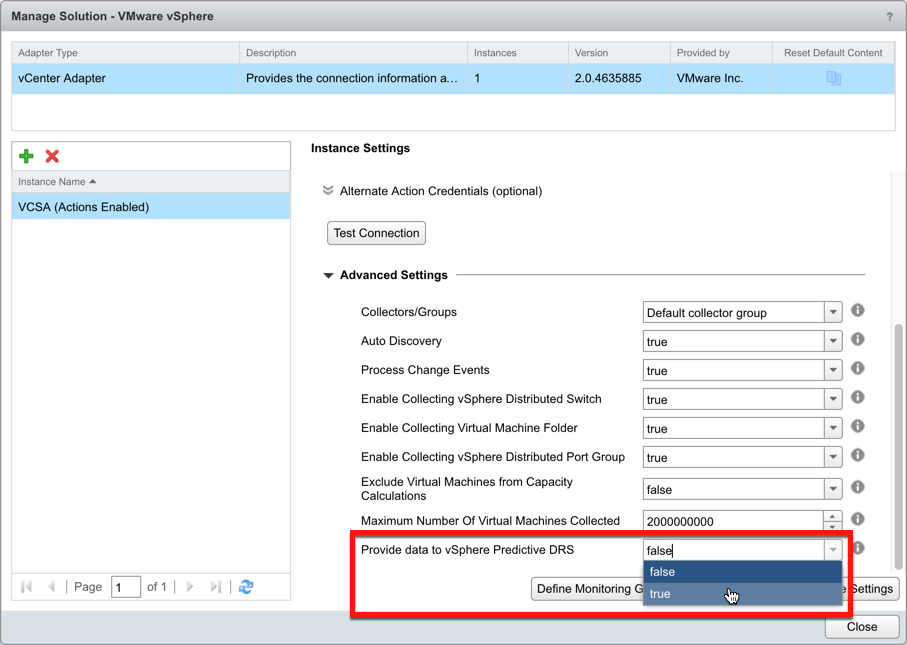Open help via the question mark icon

point(889,16)
